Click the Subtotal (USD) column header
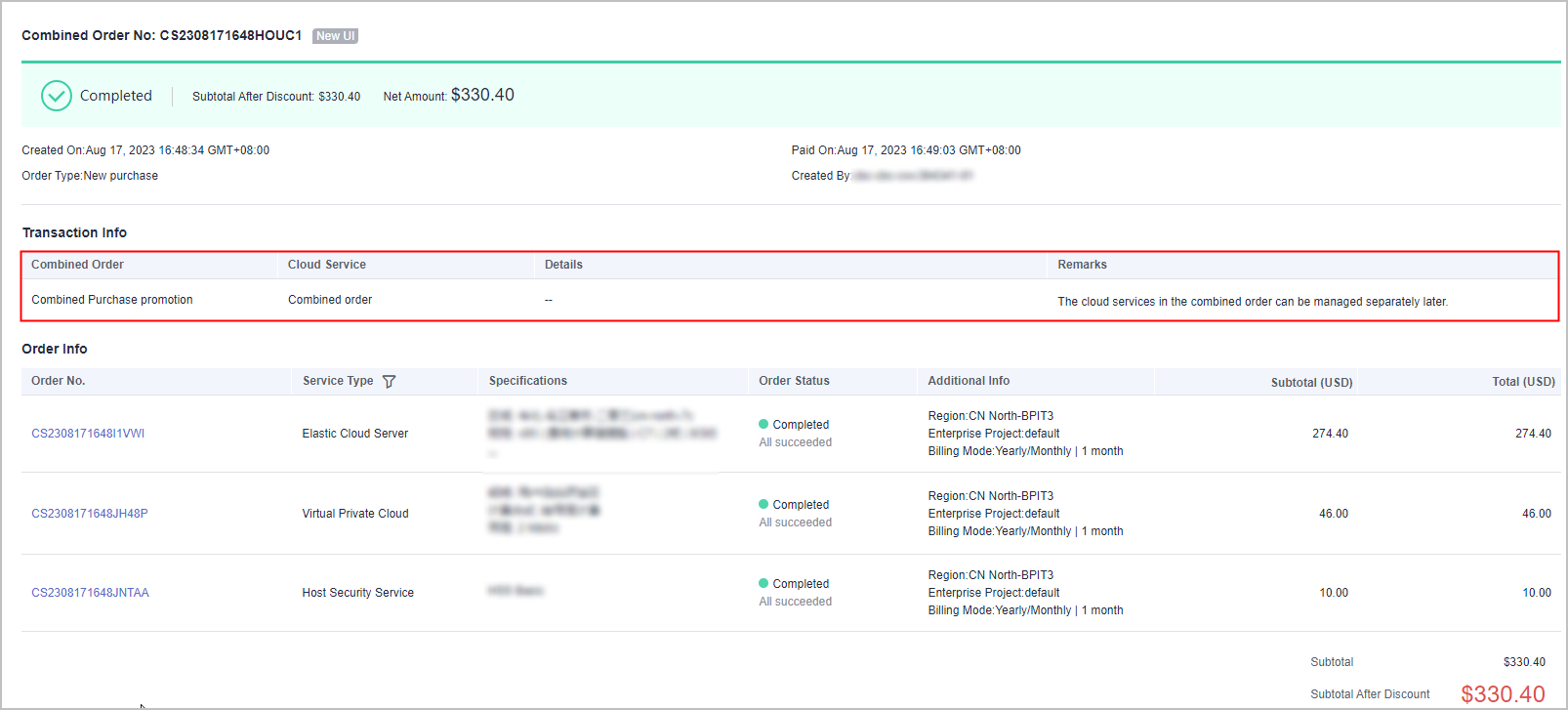Image resolution: width=1568 pixels, height=710 pixels. (1311, 382)
